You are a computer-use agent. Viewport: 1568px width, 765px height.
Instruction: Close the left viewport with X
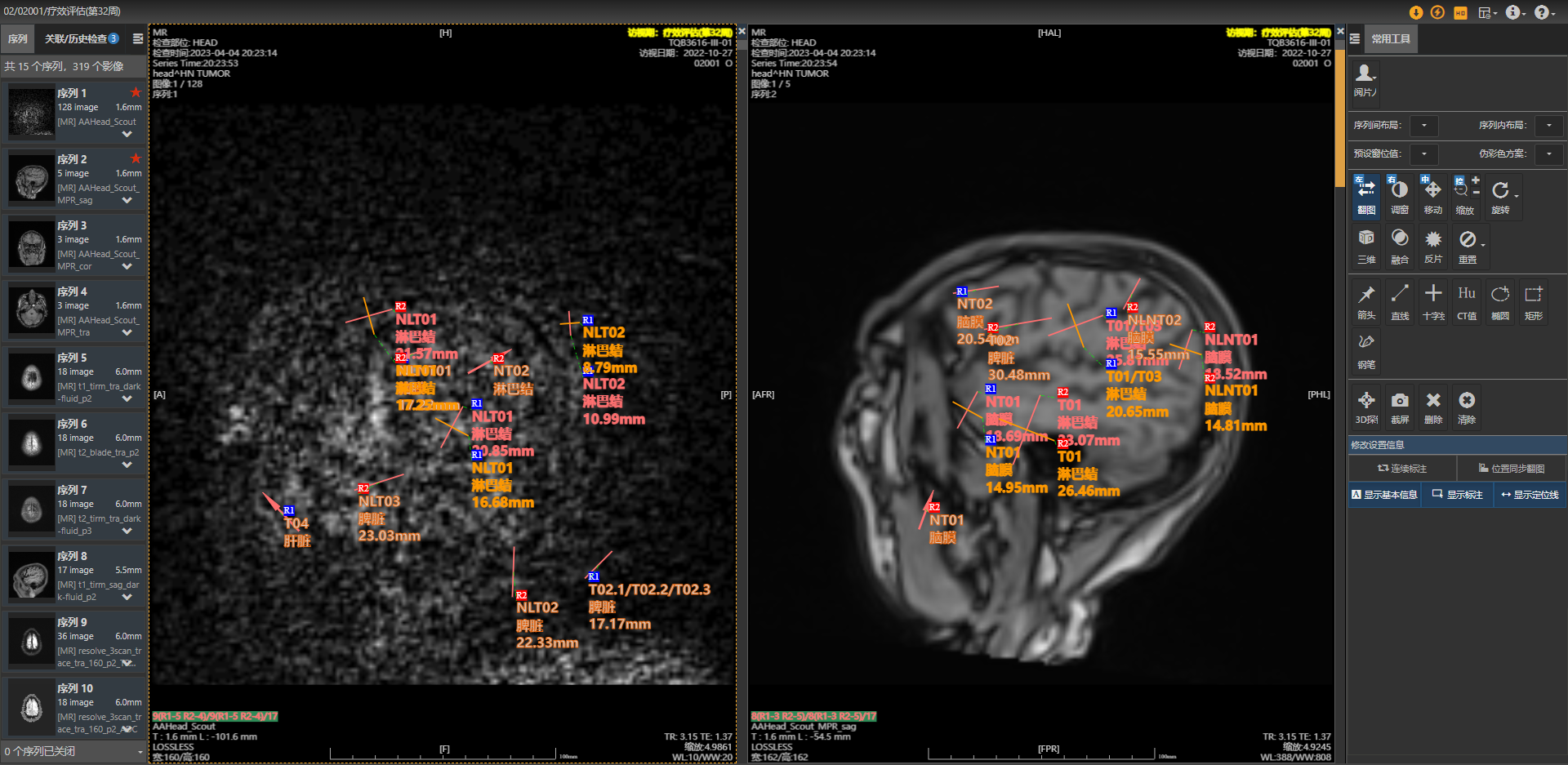(x=742, y=31)
